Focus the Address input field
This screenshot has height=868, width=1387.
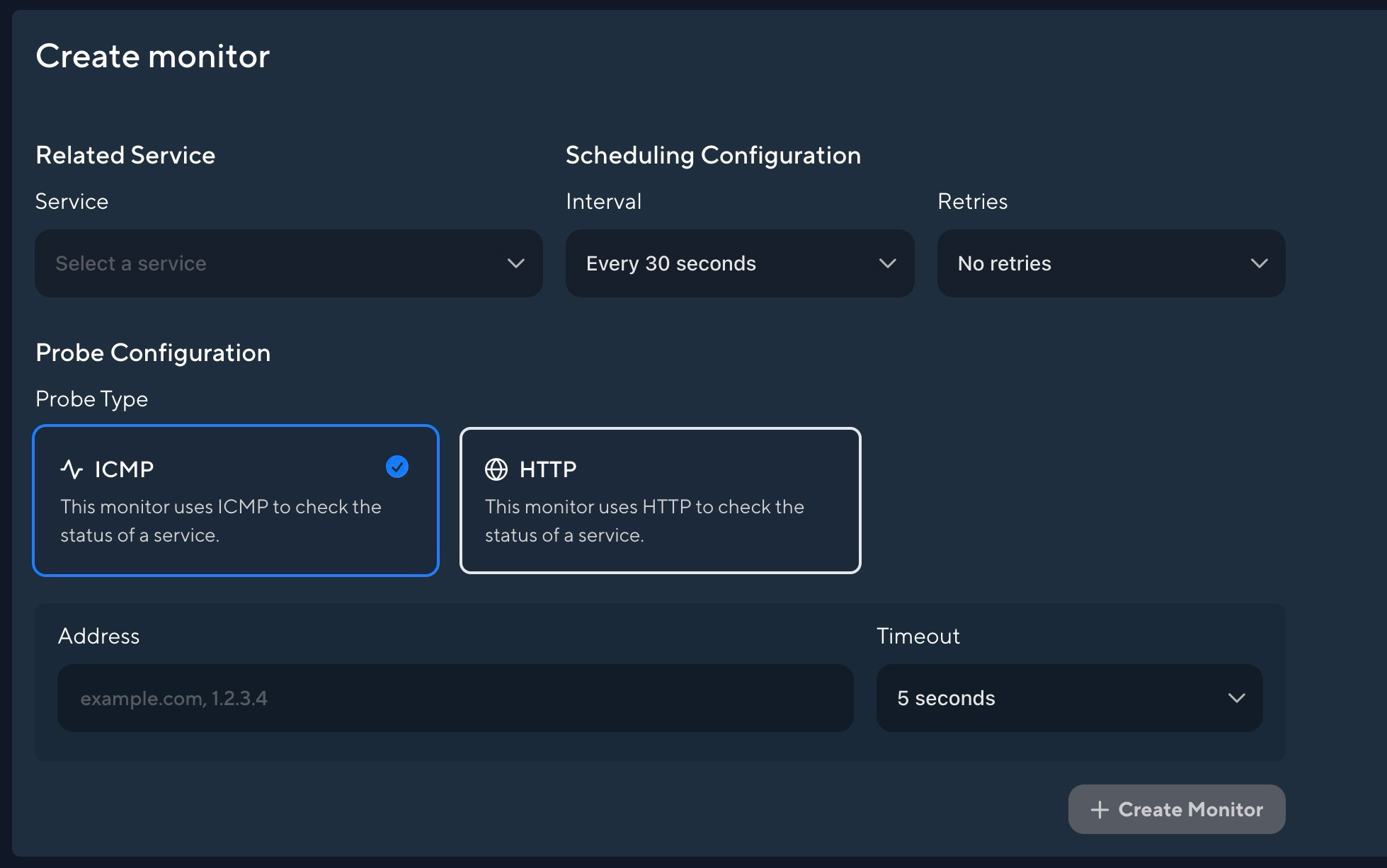coord(455,698)
